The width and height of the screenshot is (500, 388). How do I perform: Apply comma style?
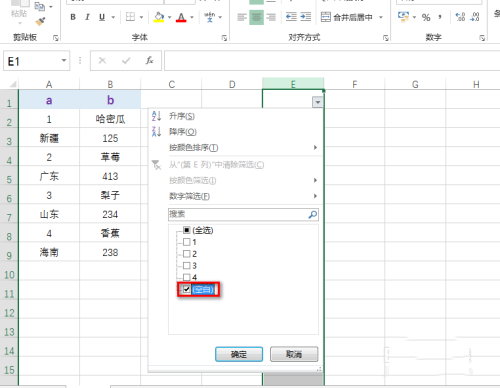[440, 17]
